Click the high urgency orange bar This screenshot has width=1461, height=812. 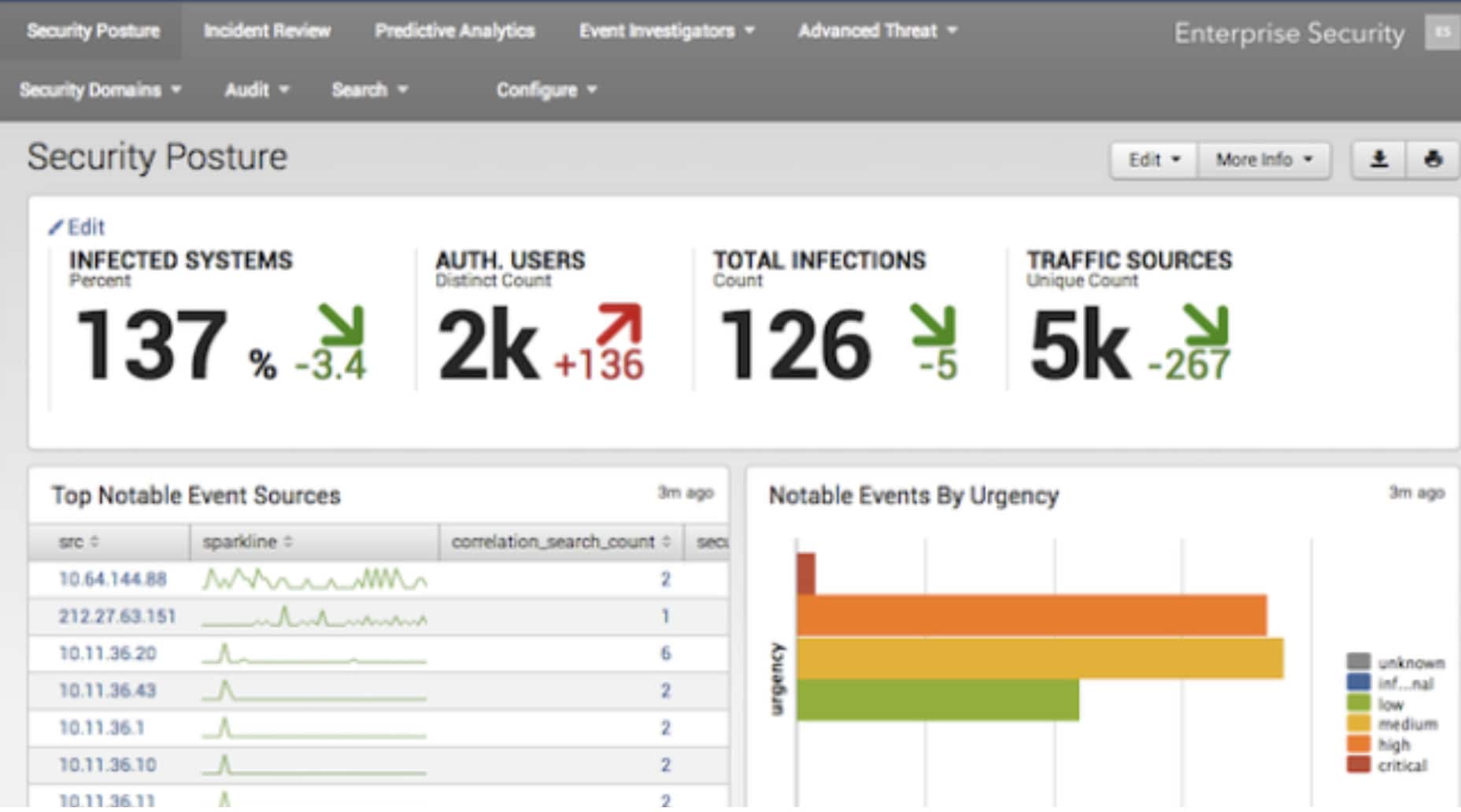coord(1032,615)
